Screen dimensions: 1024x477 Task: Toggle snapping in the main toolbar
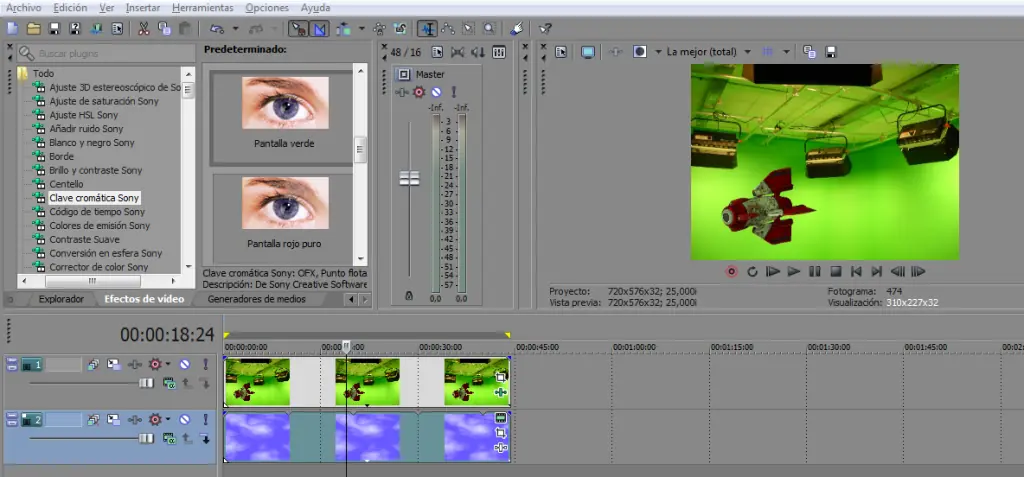point(298,29)
